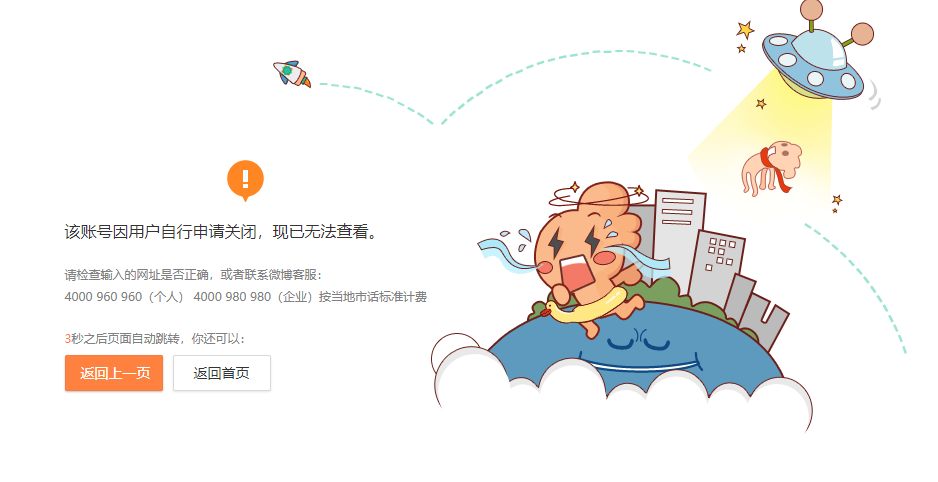Click the 4000 960 960 personal hotline number

point(103,297)
